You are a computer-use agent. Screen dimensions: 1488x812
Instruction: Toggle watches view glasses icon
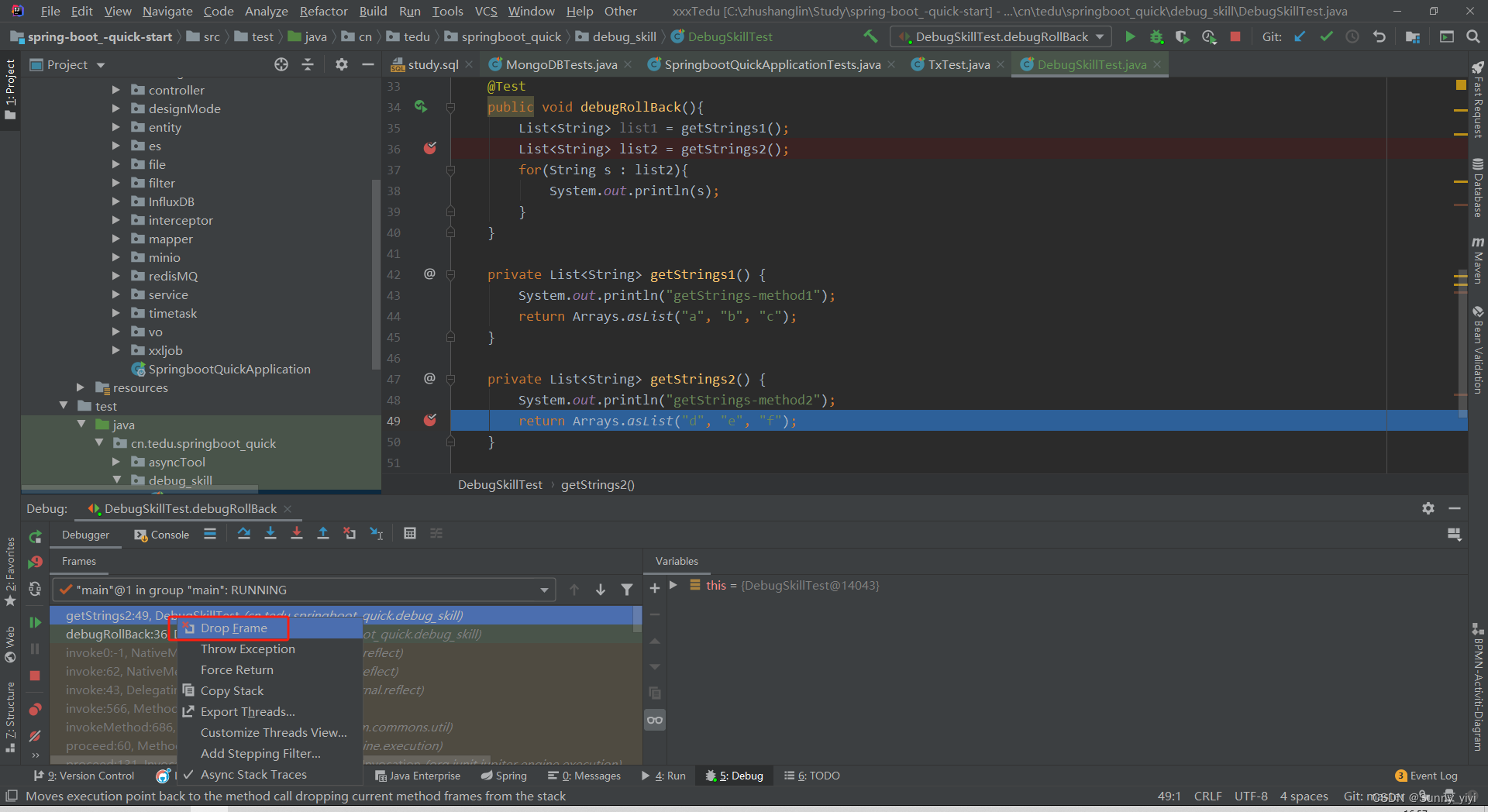tap(655, 720)
